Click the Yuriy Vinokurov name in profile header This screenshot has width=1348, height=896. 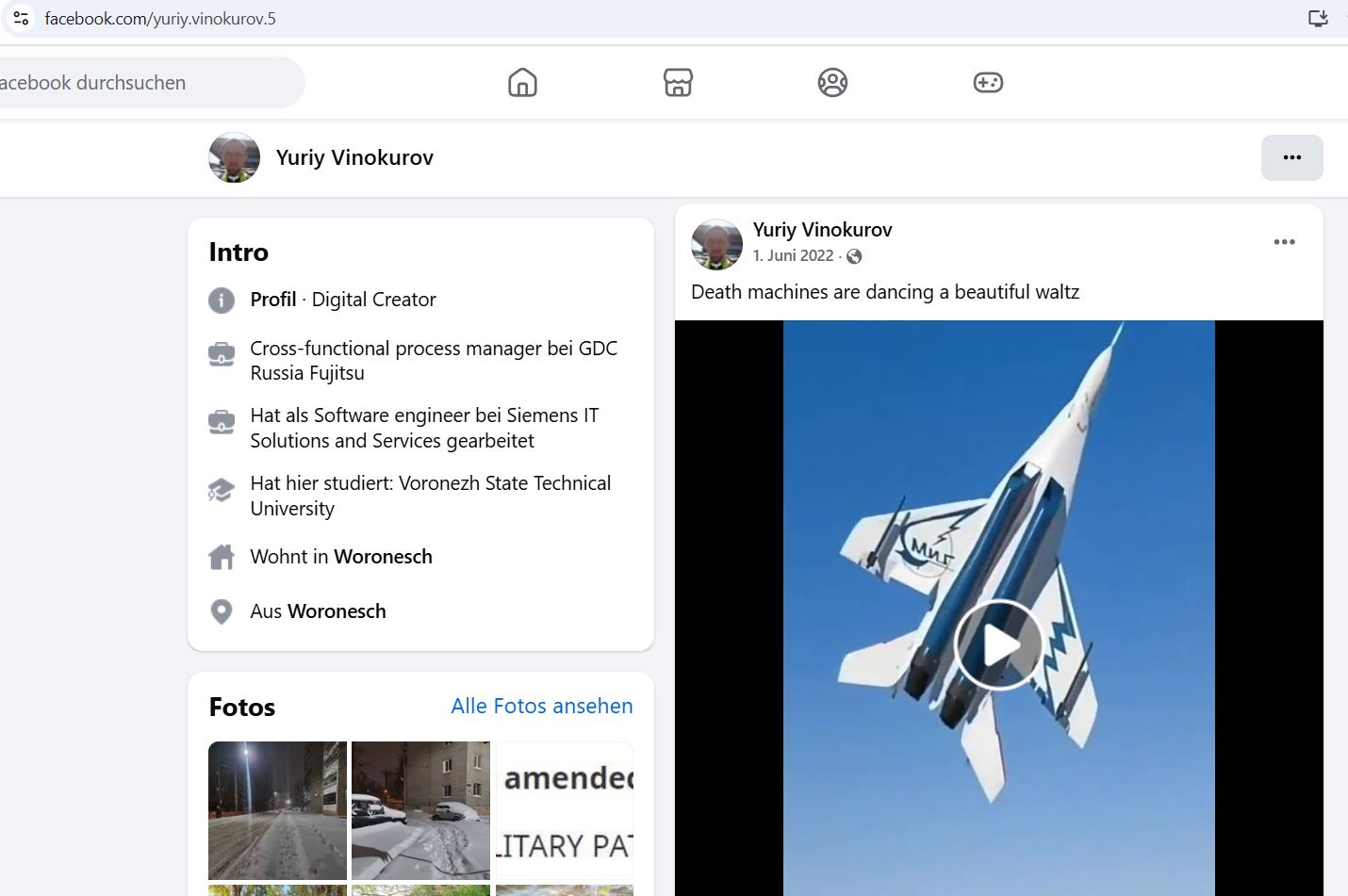[354, 157]
